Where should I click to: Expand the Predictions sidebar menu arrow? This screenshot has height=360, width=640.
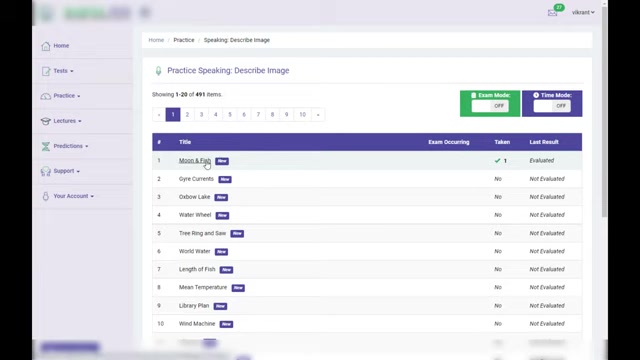pyautogui.click(x=87, y=147)
